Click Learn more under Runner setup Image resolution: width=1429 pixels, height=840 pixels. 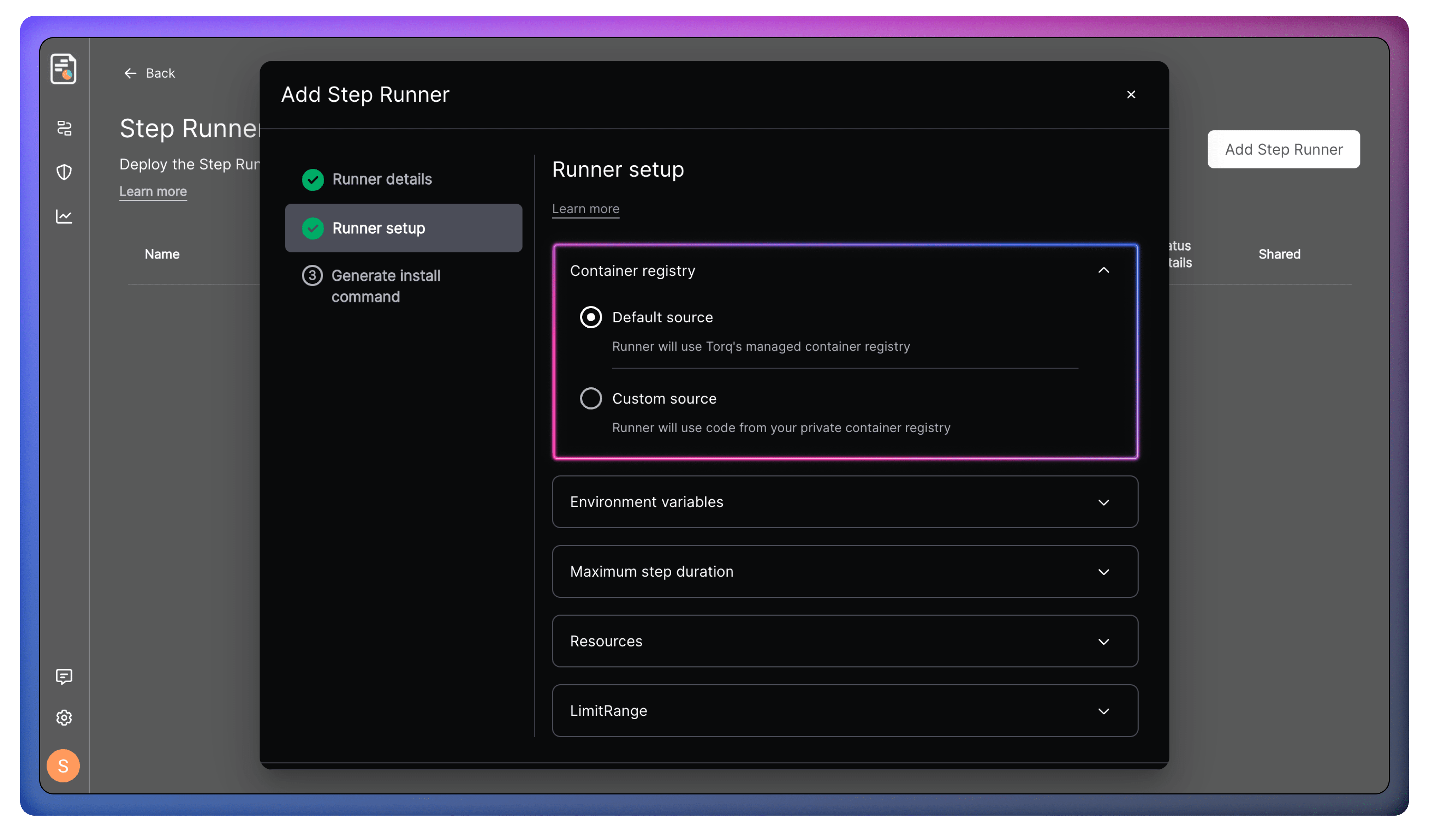tap(585, 209)
